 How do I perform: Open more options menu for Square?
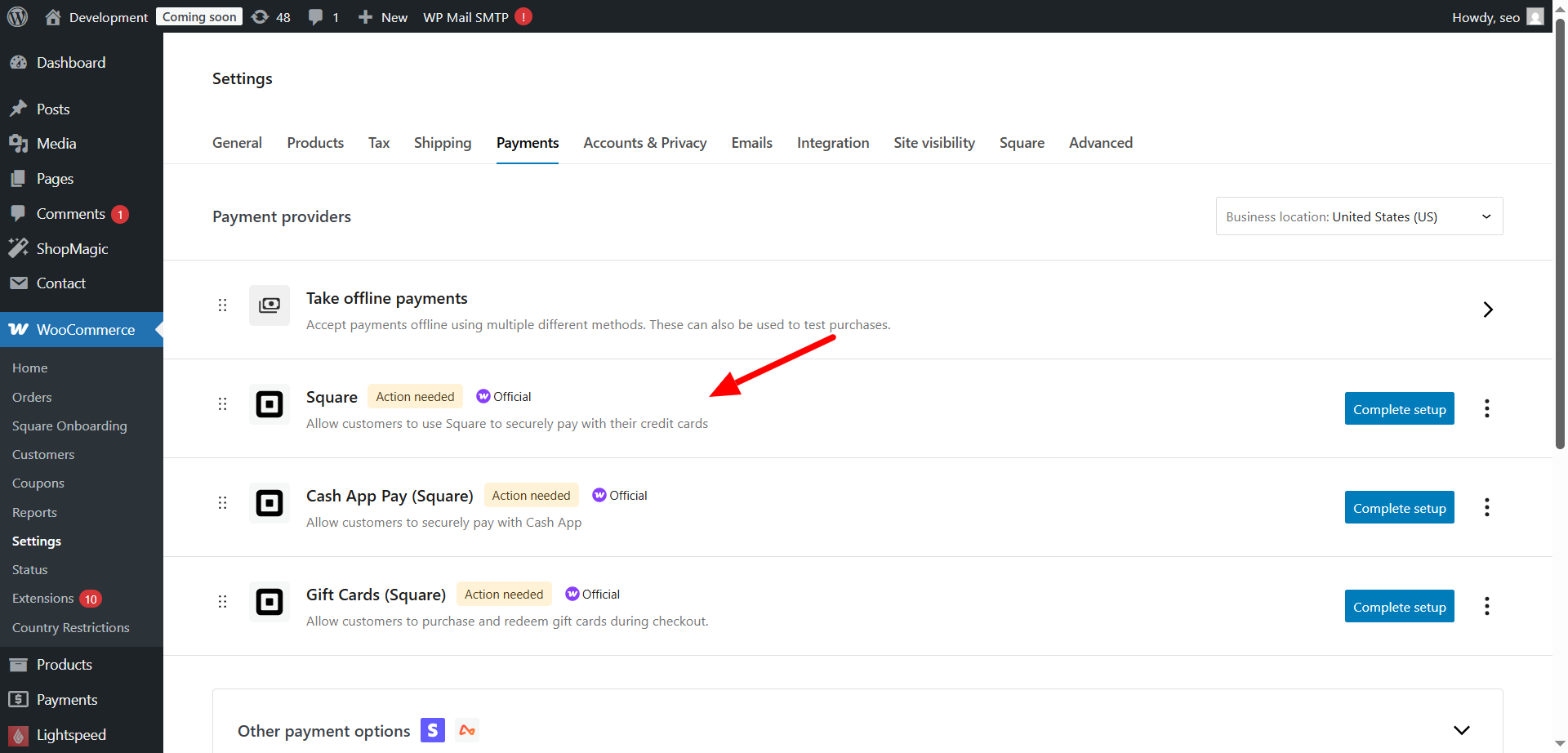pyautogui.click(x=1487, y=408)
